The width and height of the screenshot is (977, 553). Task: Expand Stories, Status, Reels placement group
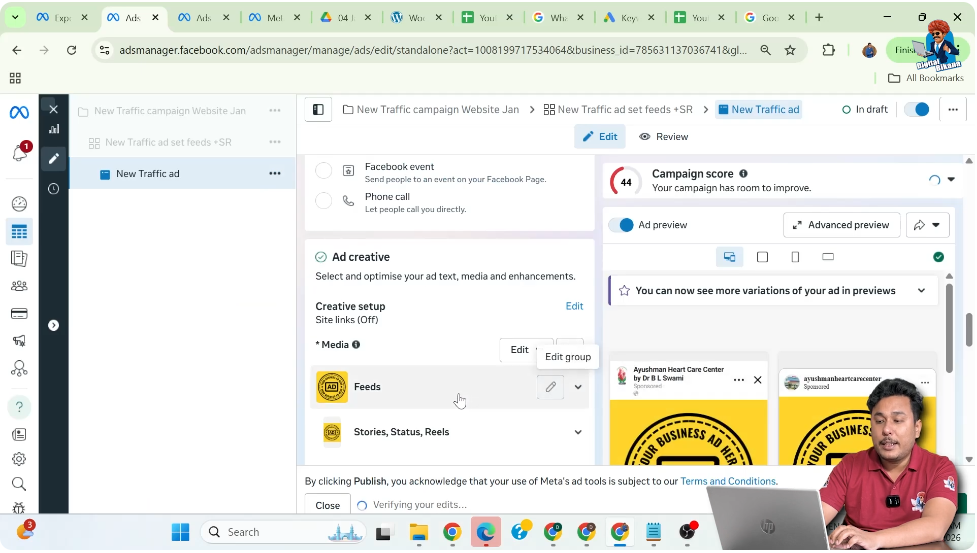[x=578, y=432]
